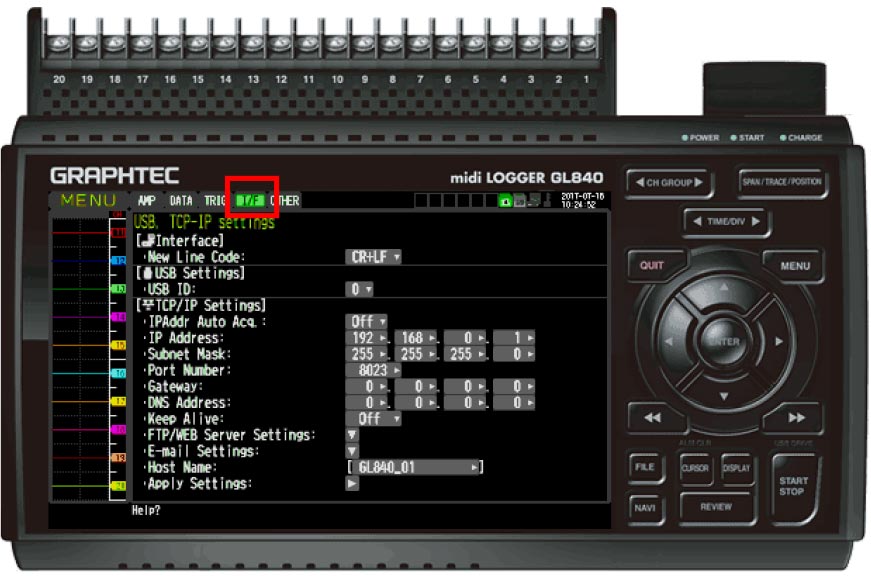
Task: Click the NAVI key
Action: (x=645, y=508)
